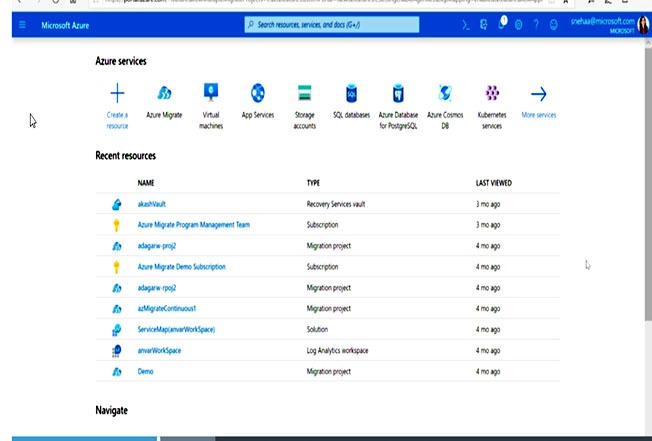Open Cloud Shell from the top bar

coord(466,25)
